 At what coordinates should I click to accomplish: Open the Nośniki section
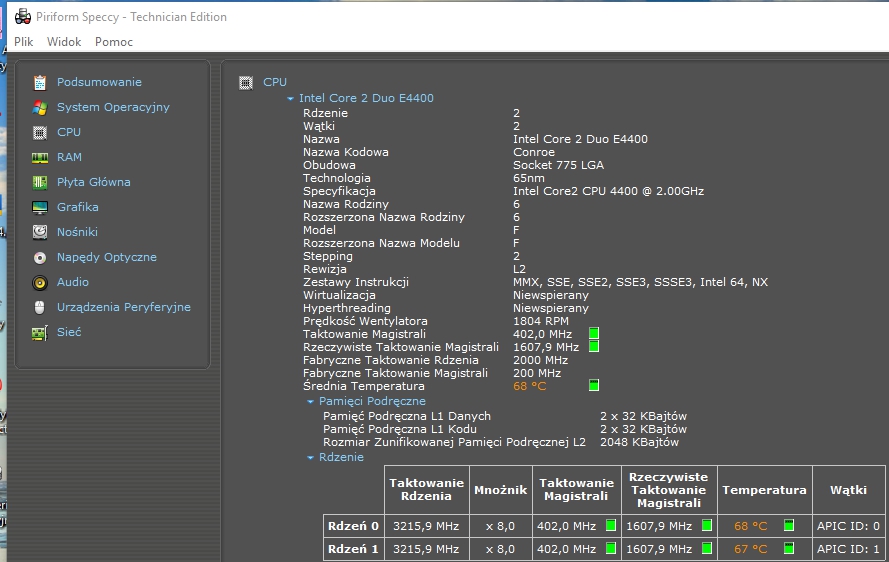[x=77, y=232]
